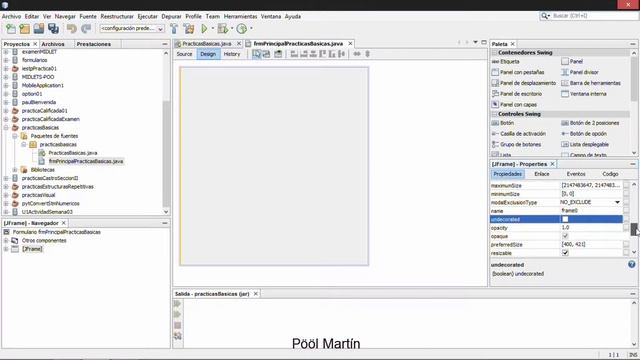This screenshot has width=640, height=360.
Task: Click the Profile Project clock icon
Action: point(242,29)
